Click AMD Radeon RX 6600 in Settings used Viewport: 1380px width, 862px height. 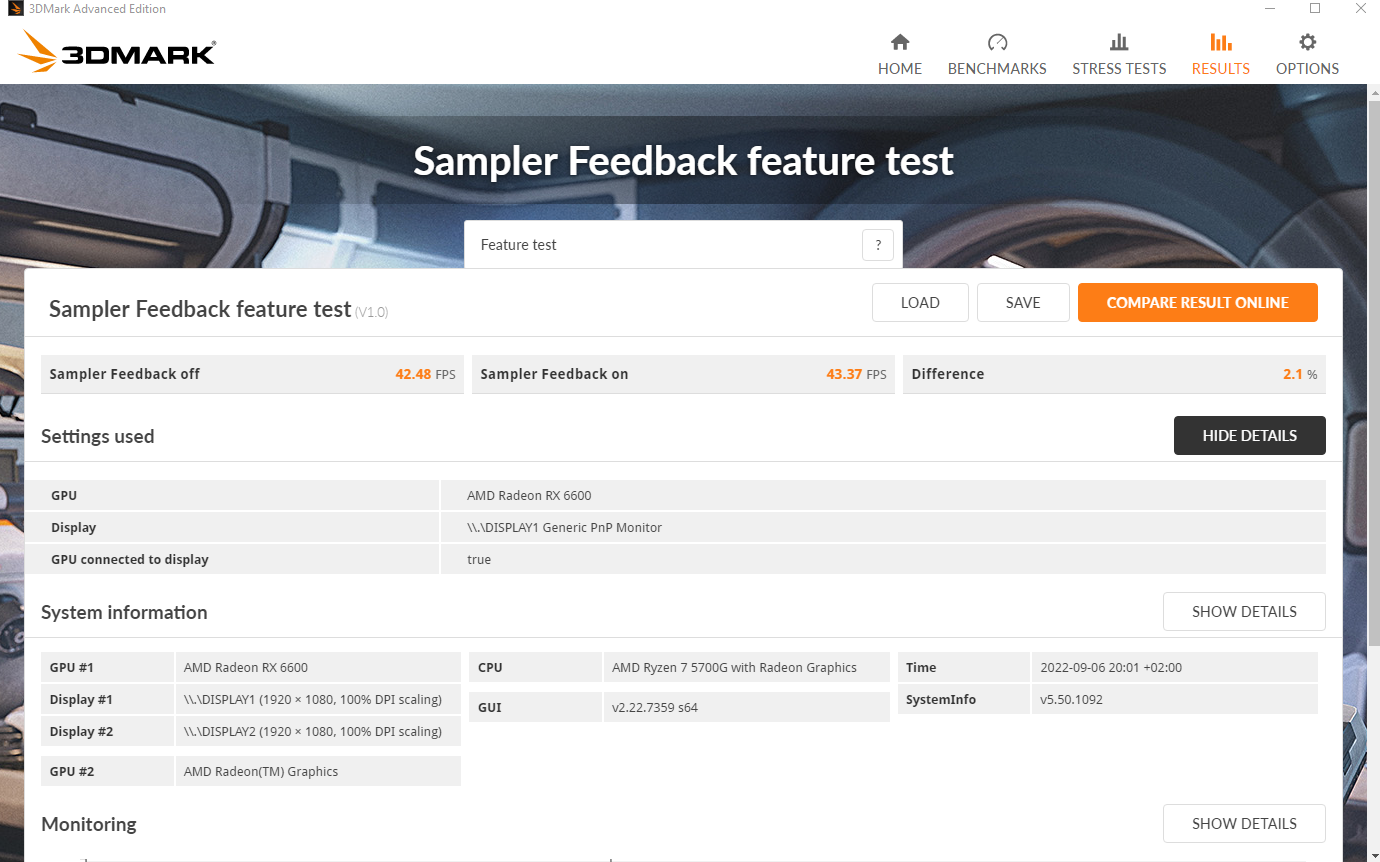point(529,495)
